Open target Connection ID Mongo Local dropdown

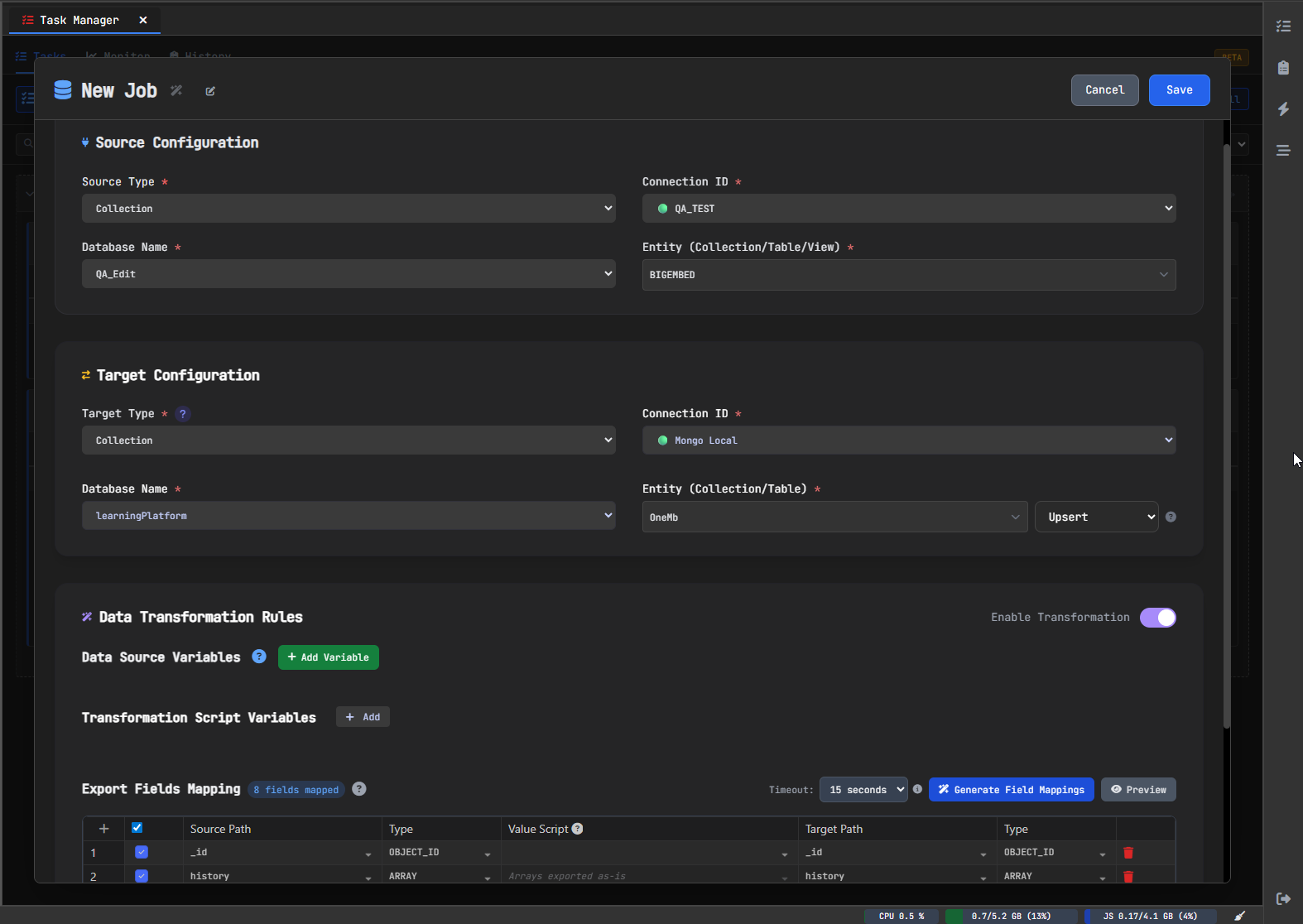coord(909,440)
